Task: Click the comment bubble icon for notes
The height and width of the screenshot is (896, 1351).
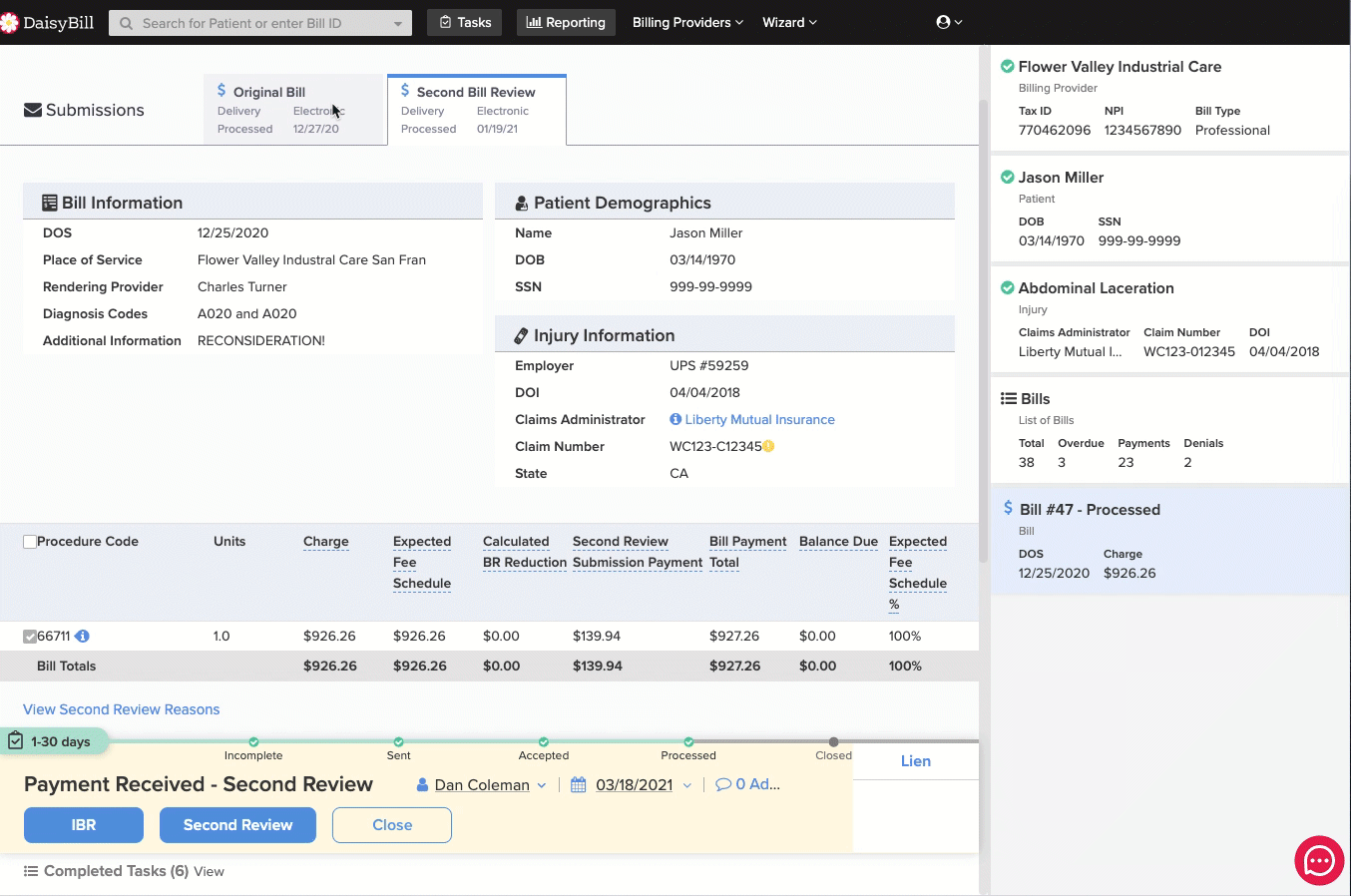Action: 723,784
